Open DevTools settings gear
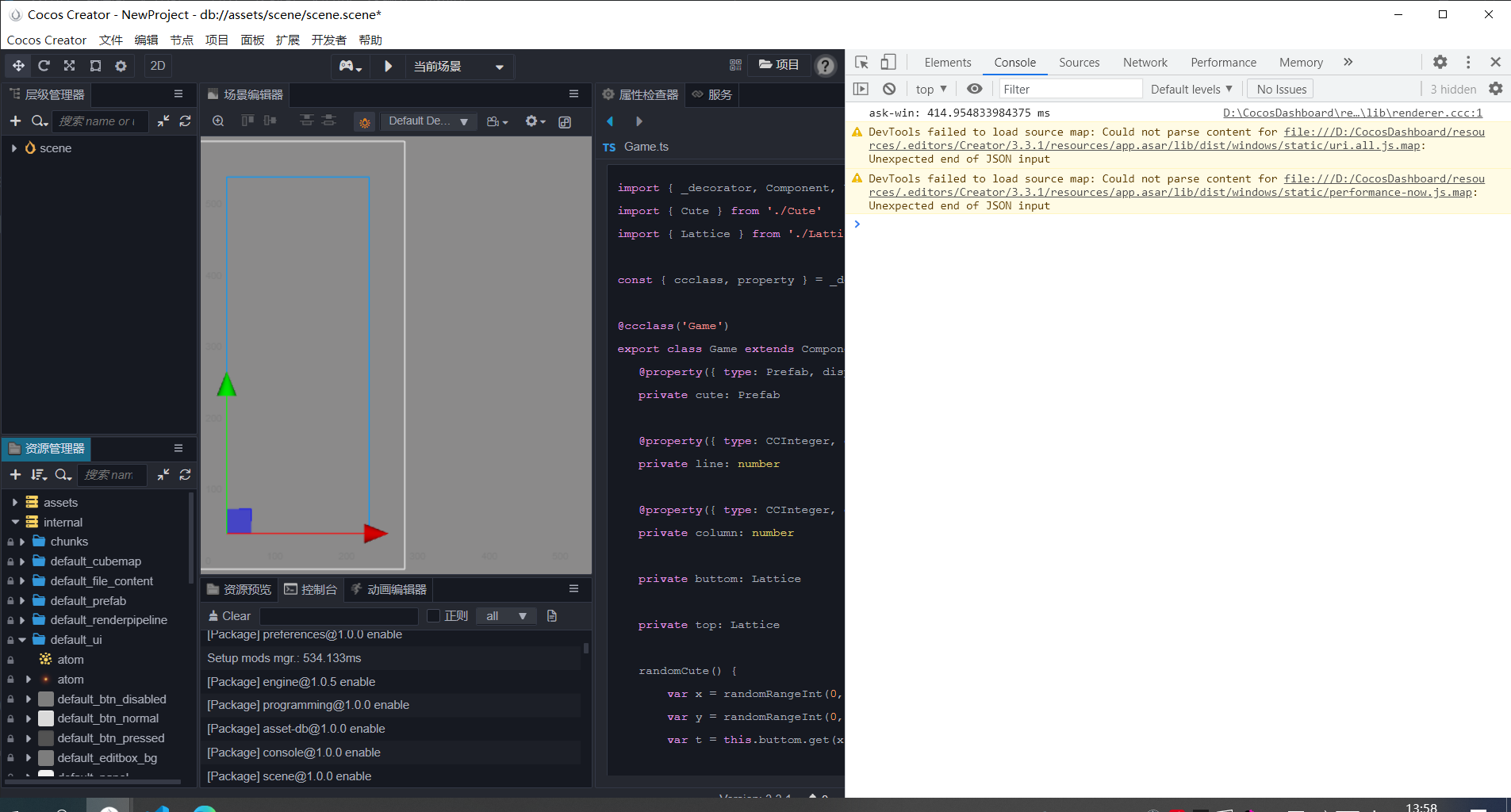The image size is (1511, 812). 1440,62
